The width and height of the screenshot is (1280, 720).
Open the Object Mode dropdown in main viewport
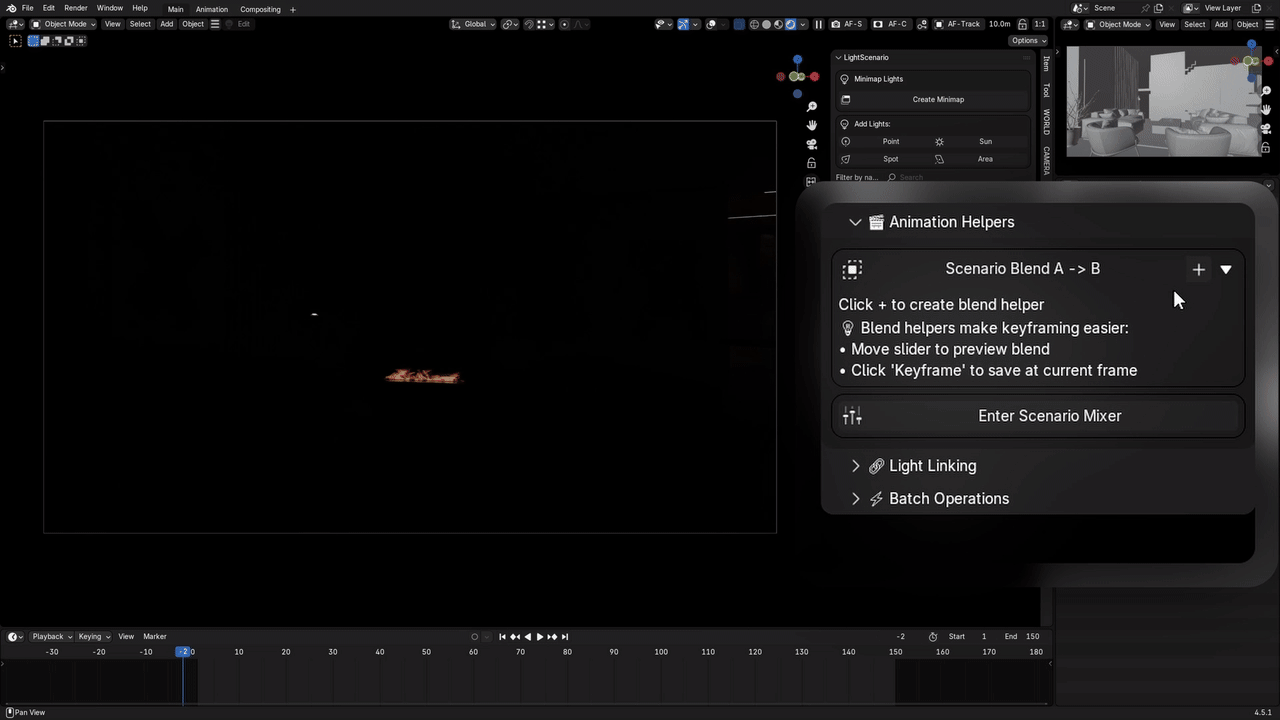click(63, 24)
